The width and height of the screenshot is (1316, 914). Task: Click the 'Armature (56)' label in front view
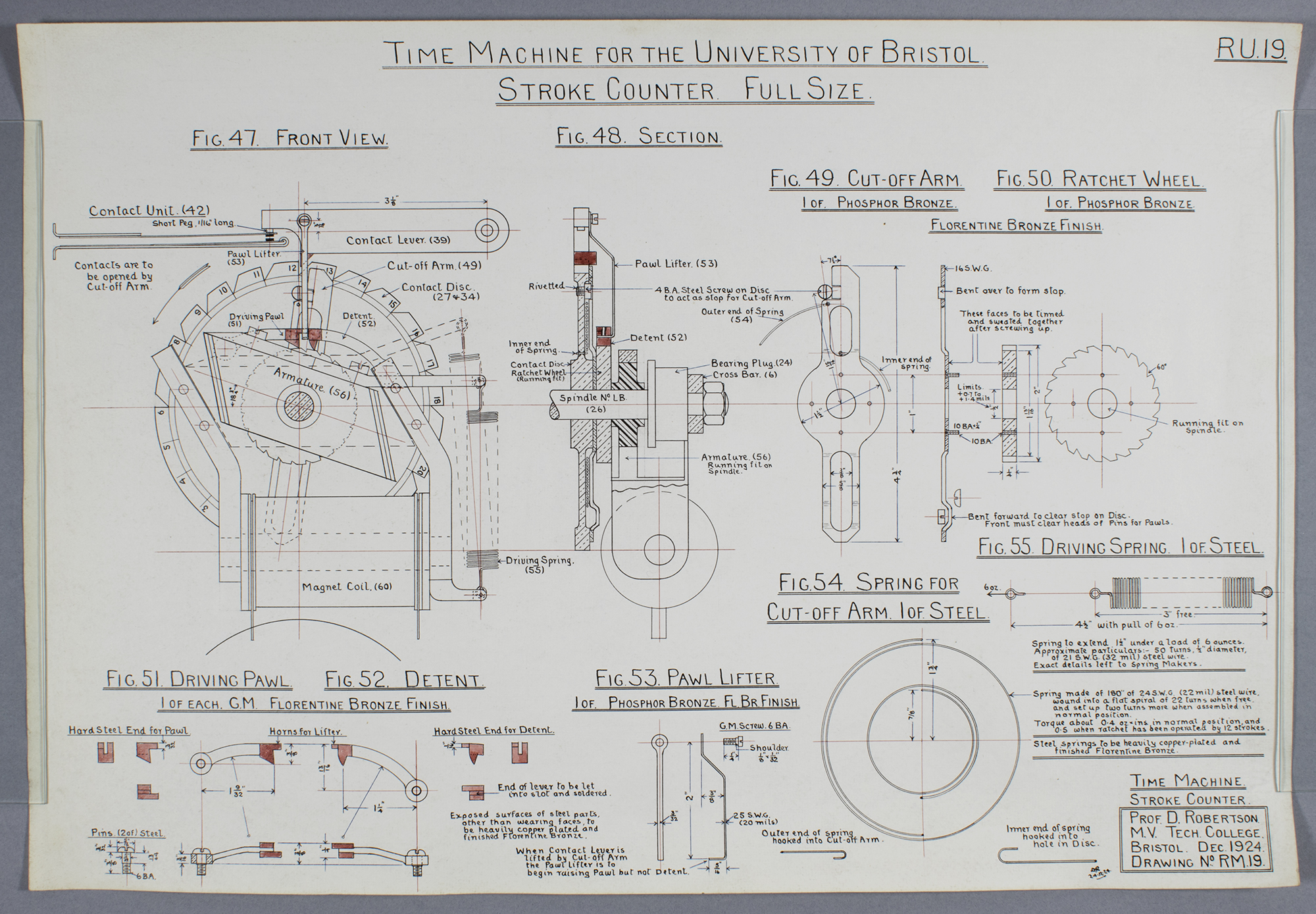[x=311, y=383]
